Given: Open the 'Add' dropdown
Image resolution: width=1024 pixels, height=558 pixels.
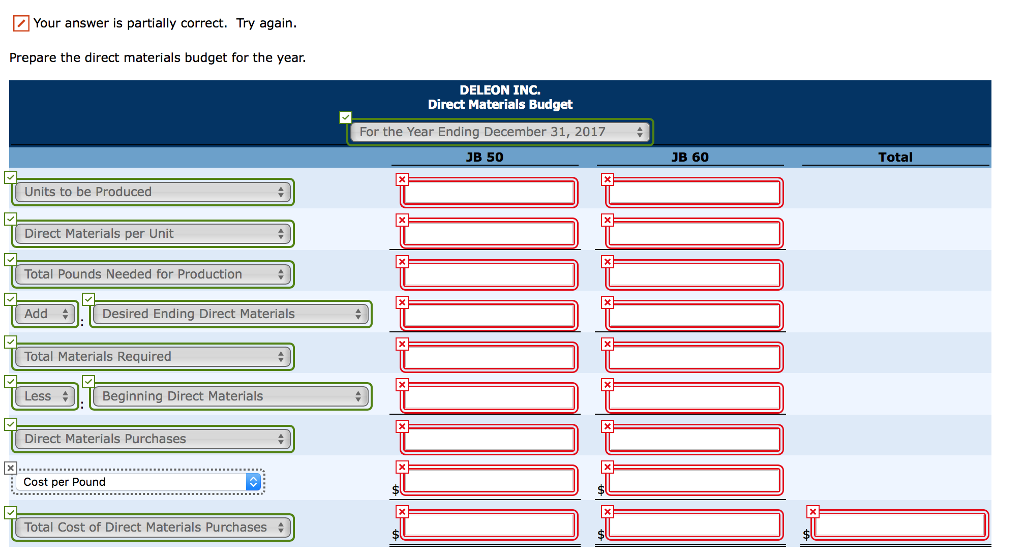Looking at the screenshot, I should (45, 314).
